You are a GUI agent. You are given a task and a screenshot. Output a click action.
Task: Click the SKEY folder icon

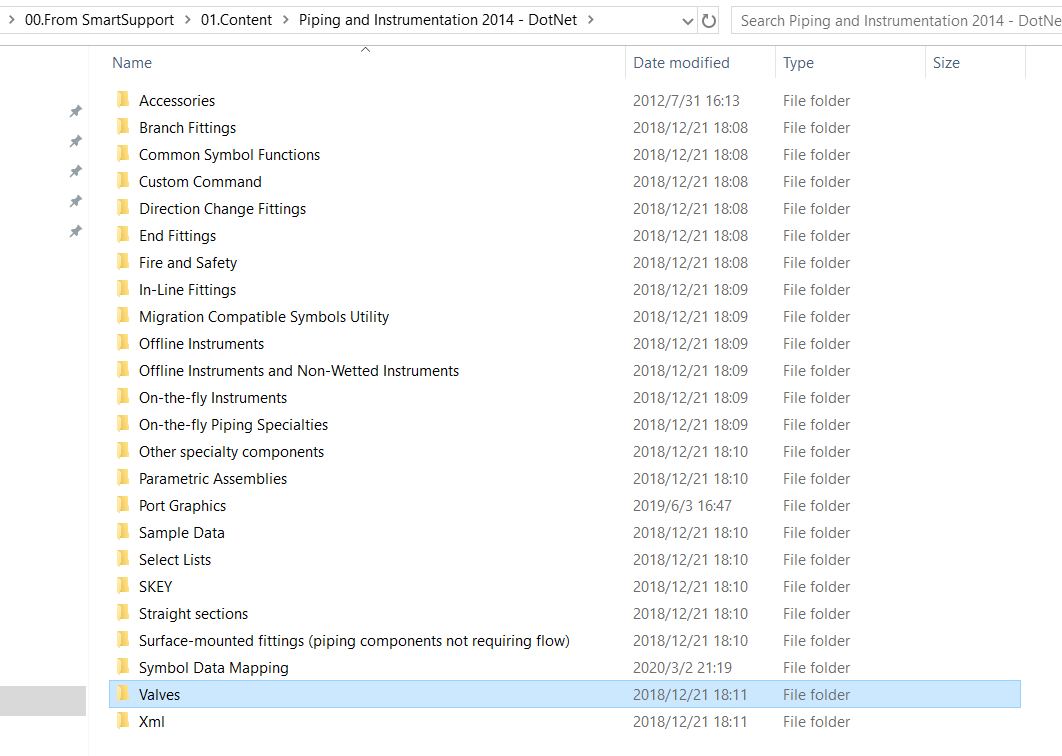[x=123, y=586]
